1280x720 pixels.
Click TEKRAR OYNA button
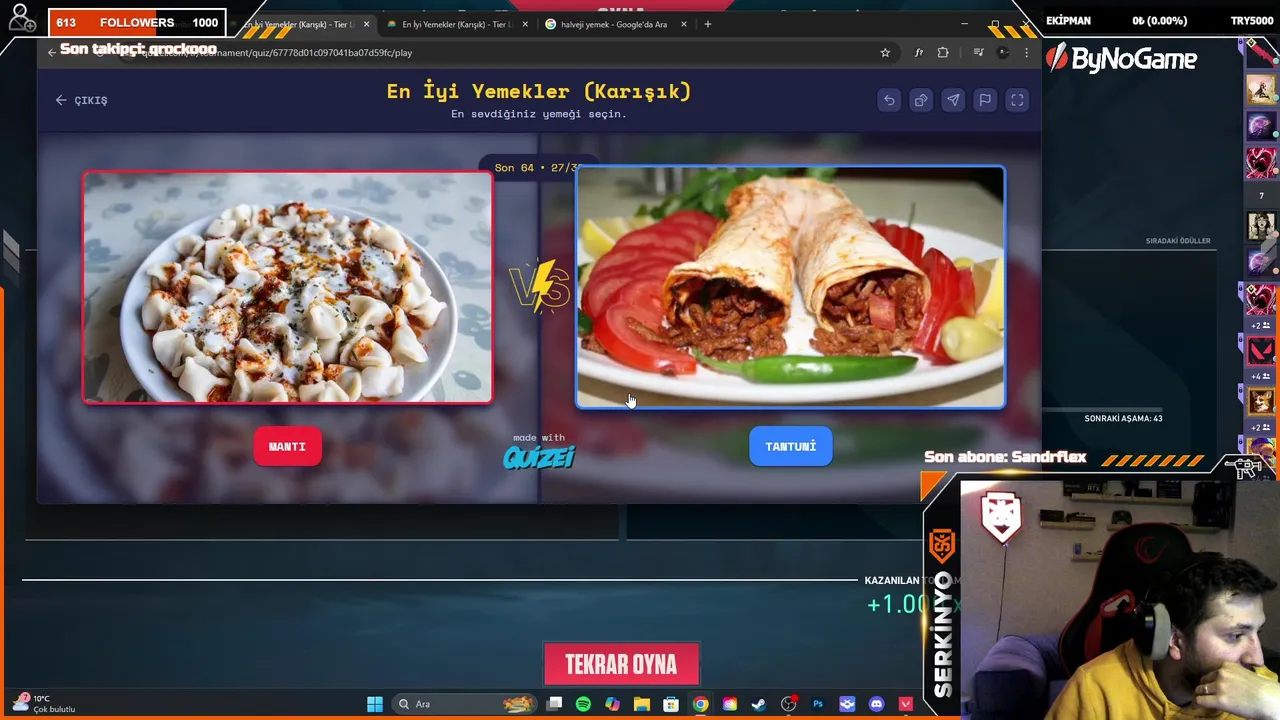(621, 665)
